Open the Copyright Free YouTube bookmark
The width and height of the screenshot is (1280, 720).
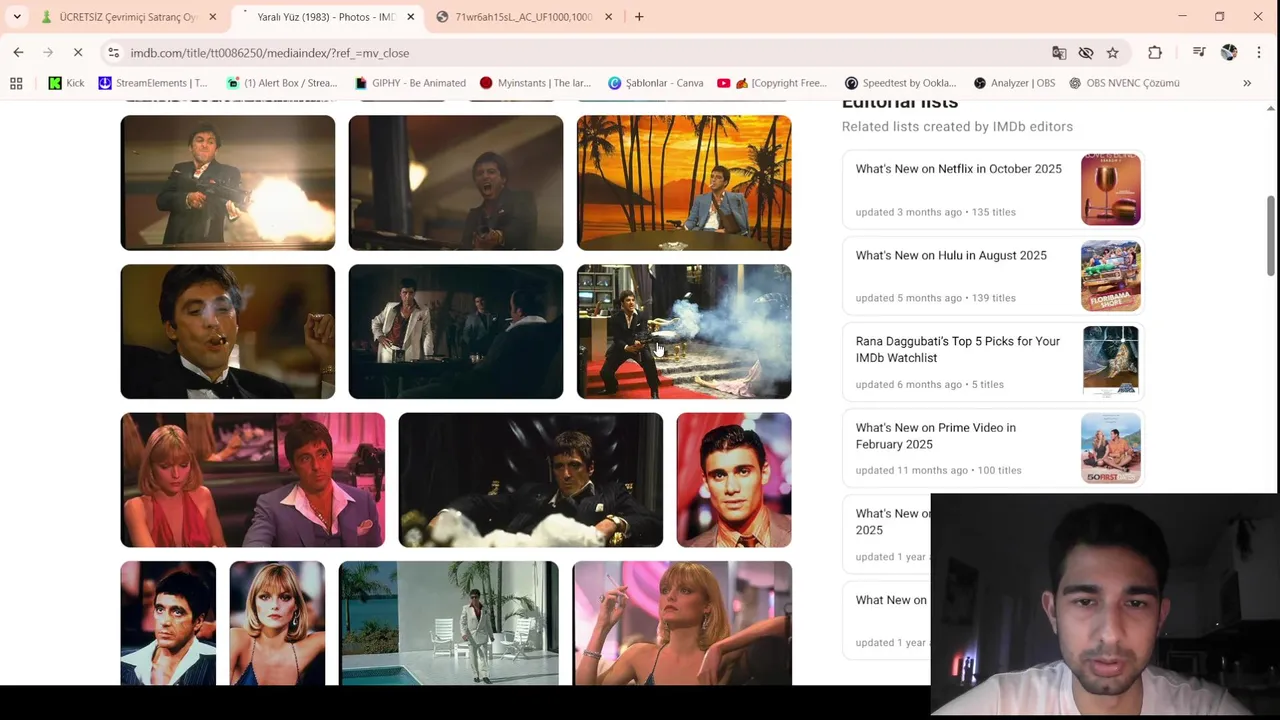click(772, 83)
